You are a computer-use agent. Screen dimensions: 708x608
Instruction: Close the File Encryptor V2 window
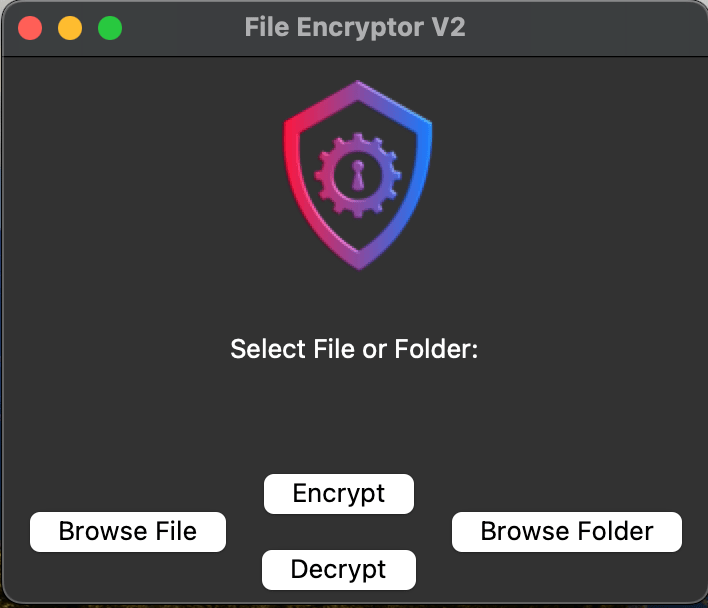(x=30, y=28)
